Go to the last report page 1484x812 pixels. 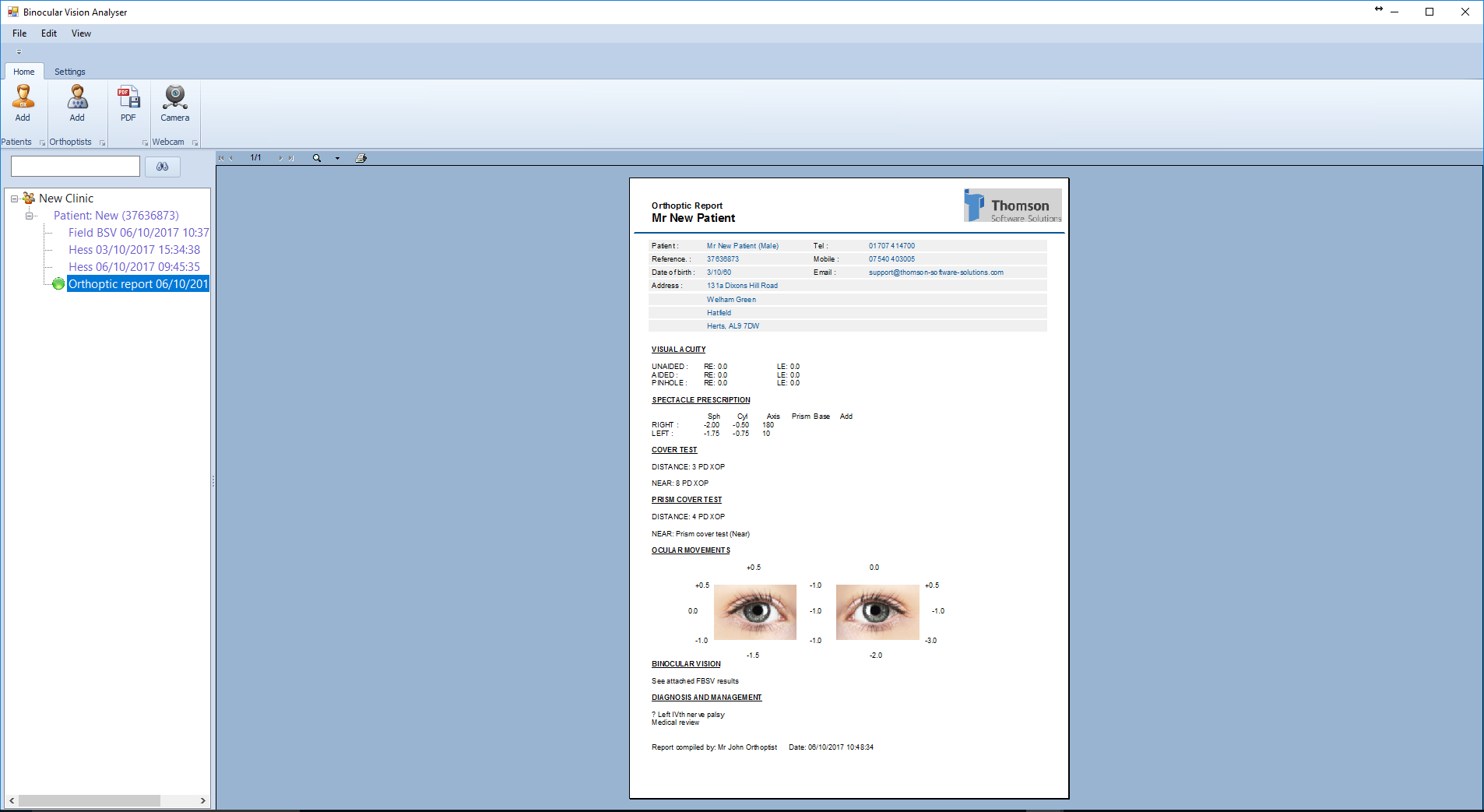tap(291, 158)
